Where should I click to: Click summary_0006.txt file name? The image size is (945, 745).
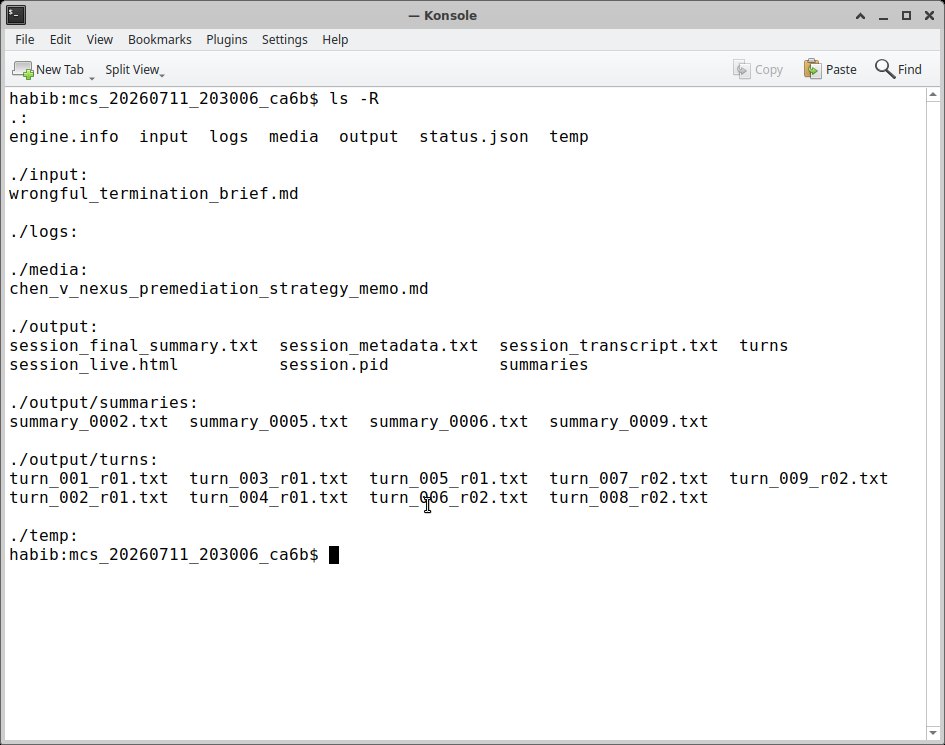pos(449,421)
